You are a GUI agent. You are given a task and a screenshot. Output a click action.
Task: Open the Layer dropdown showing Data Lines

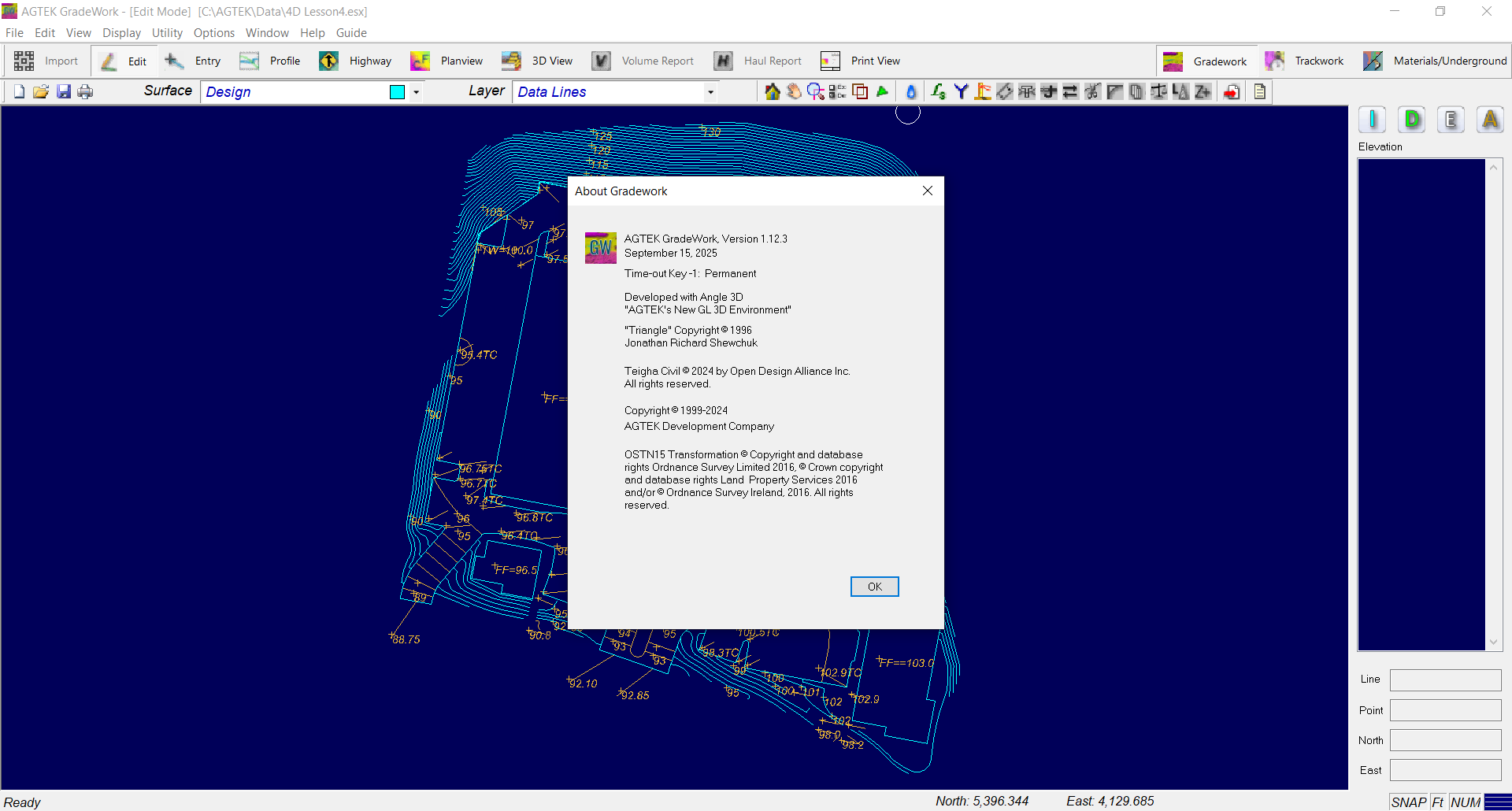[x=710, y=92]
